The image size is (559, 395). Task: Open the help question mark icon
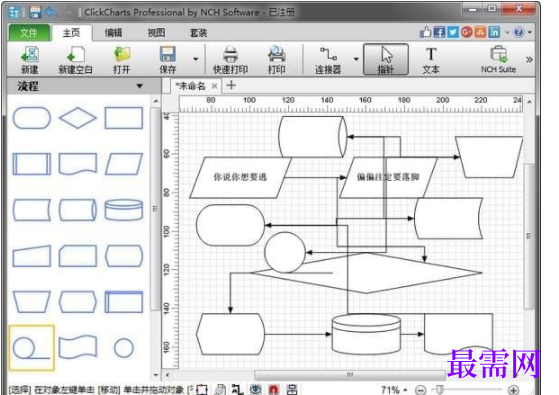pyautogui.click(x=519, y=32)
